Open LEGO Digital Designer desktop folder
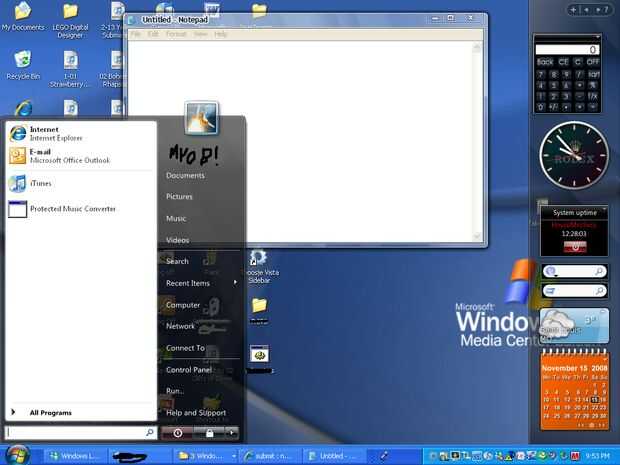This screenshot has width=620, height=465. [70, 20]
